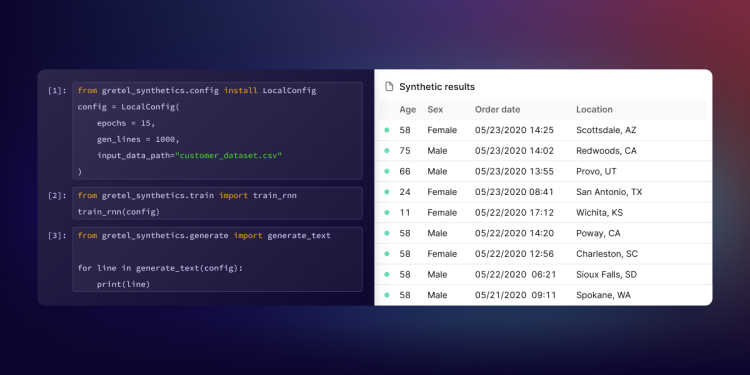Click the green status dot for Provo, UT row
This screenshot has width=750, height=375.
(387, 171)
